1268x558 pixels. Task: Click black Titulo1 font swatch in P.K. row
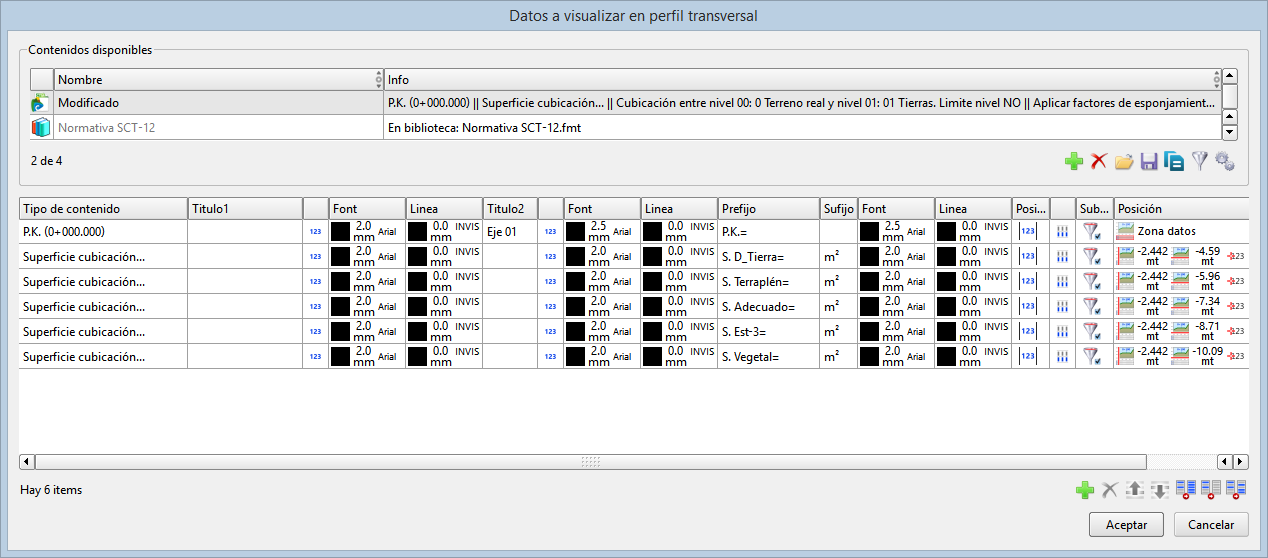tap(343, 231)
